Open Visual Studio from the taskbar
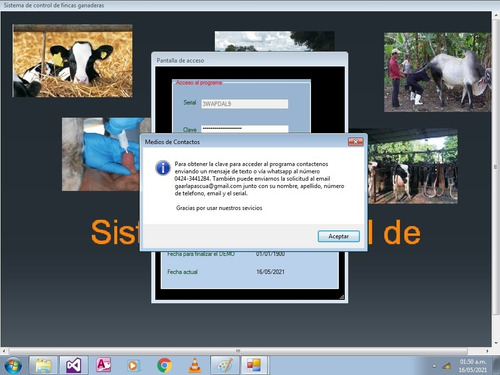Screen dimensions: 500x375 pos(74,365)
